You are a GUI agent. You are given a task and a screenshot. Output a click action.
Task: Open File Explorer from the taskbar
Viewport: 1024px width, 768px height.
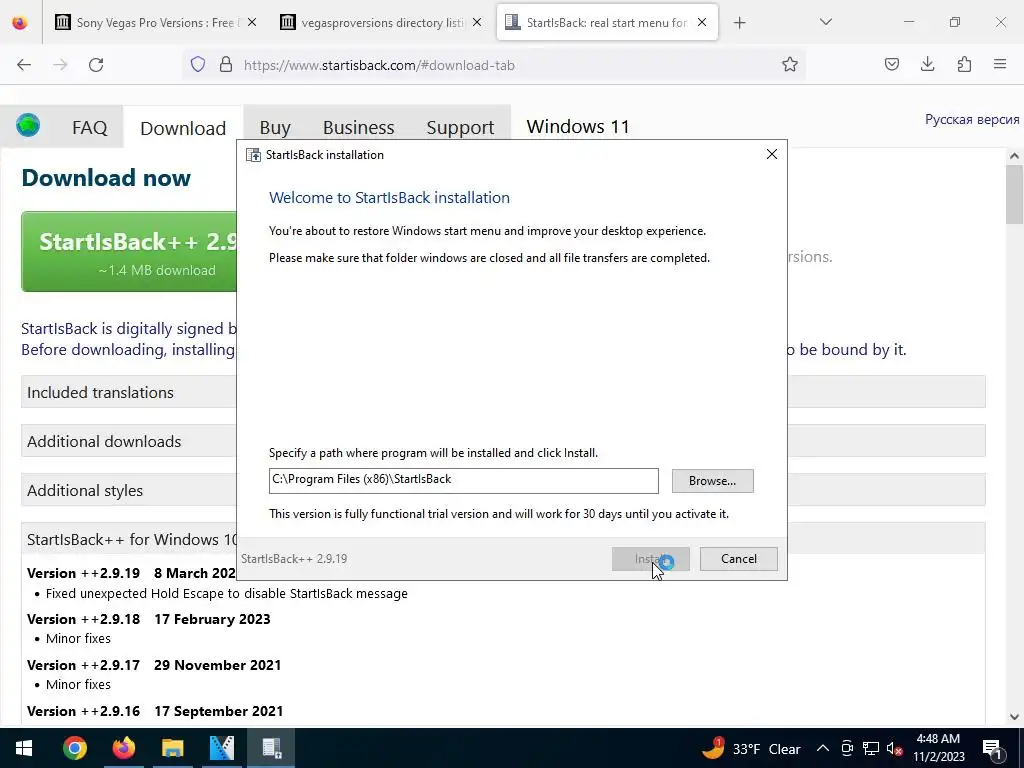pyautogui.click(x=173, y=748)
